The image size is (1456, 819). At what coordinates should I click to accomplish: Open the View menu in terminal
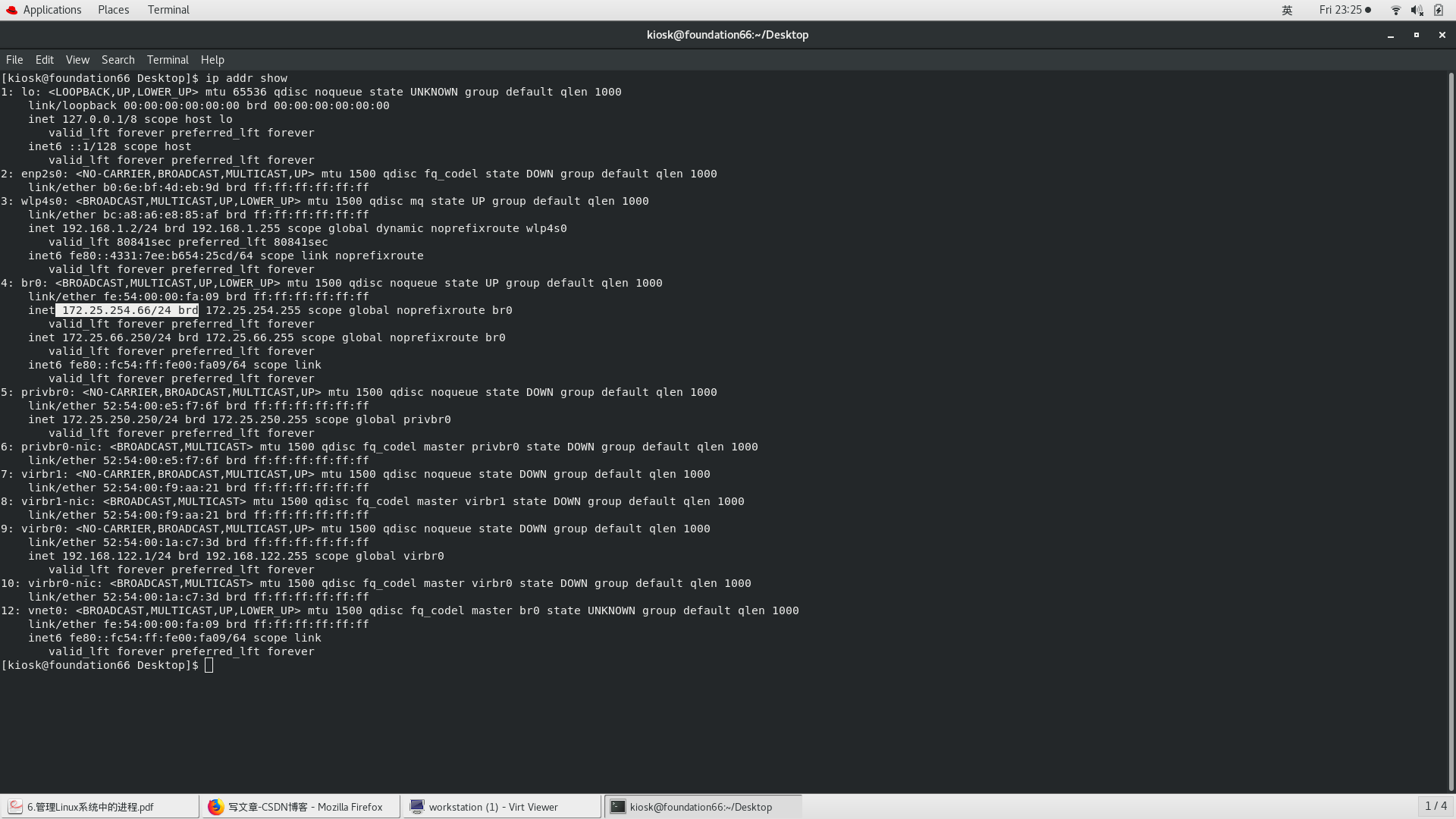tap(77, 59)
